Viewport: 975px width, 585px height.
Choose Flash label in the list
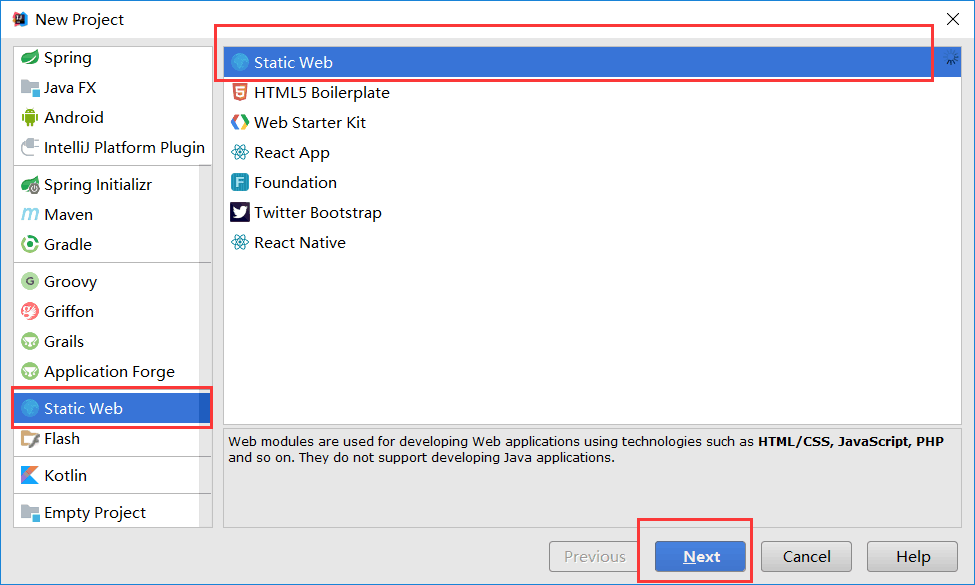coord(62,439)
